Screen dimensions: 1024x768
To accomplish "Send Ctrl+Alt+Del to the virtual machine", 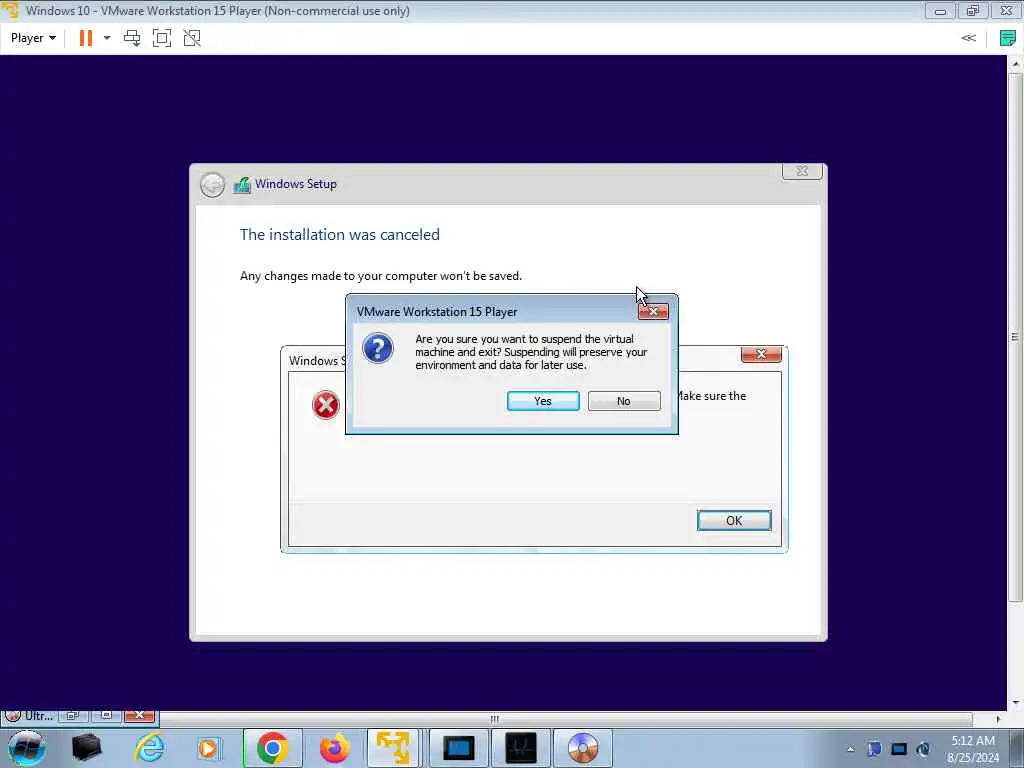I will [132, 38].
